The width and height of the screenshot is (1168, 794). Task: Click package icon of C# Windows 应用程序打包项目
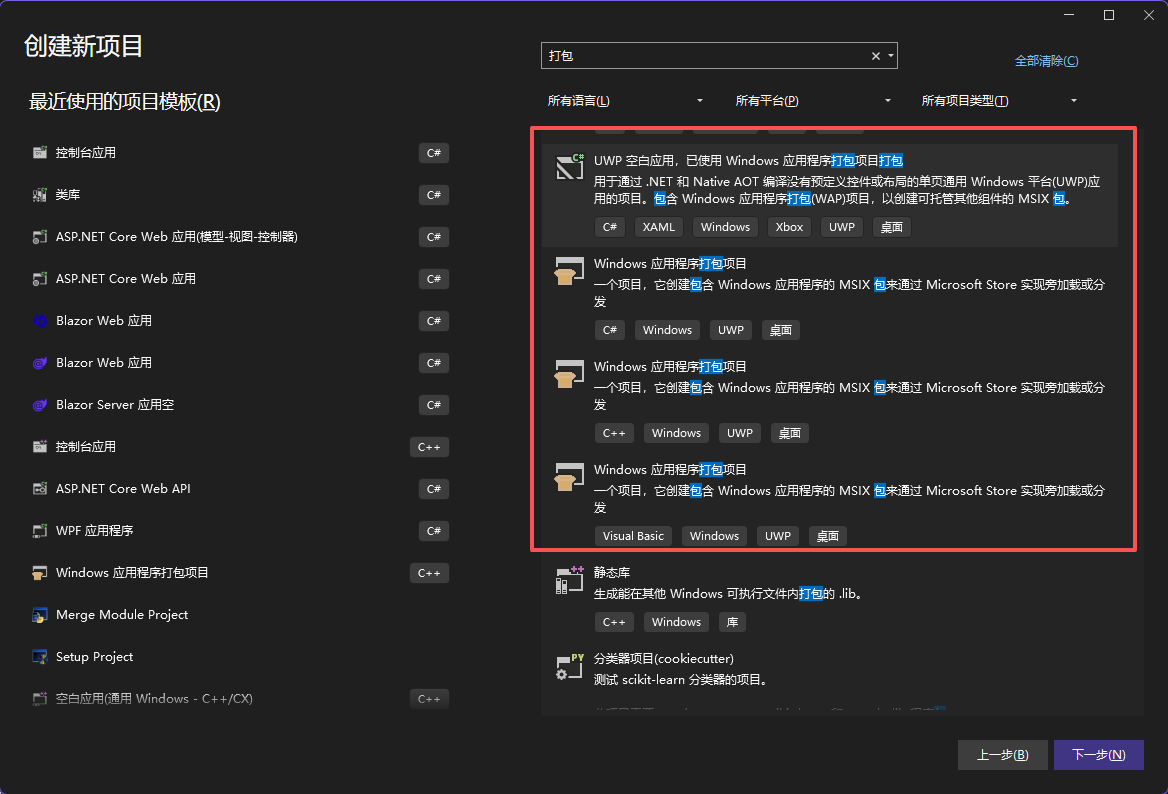570,270
